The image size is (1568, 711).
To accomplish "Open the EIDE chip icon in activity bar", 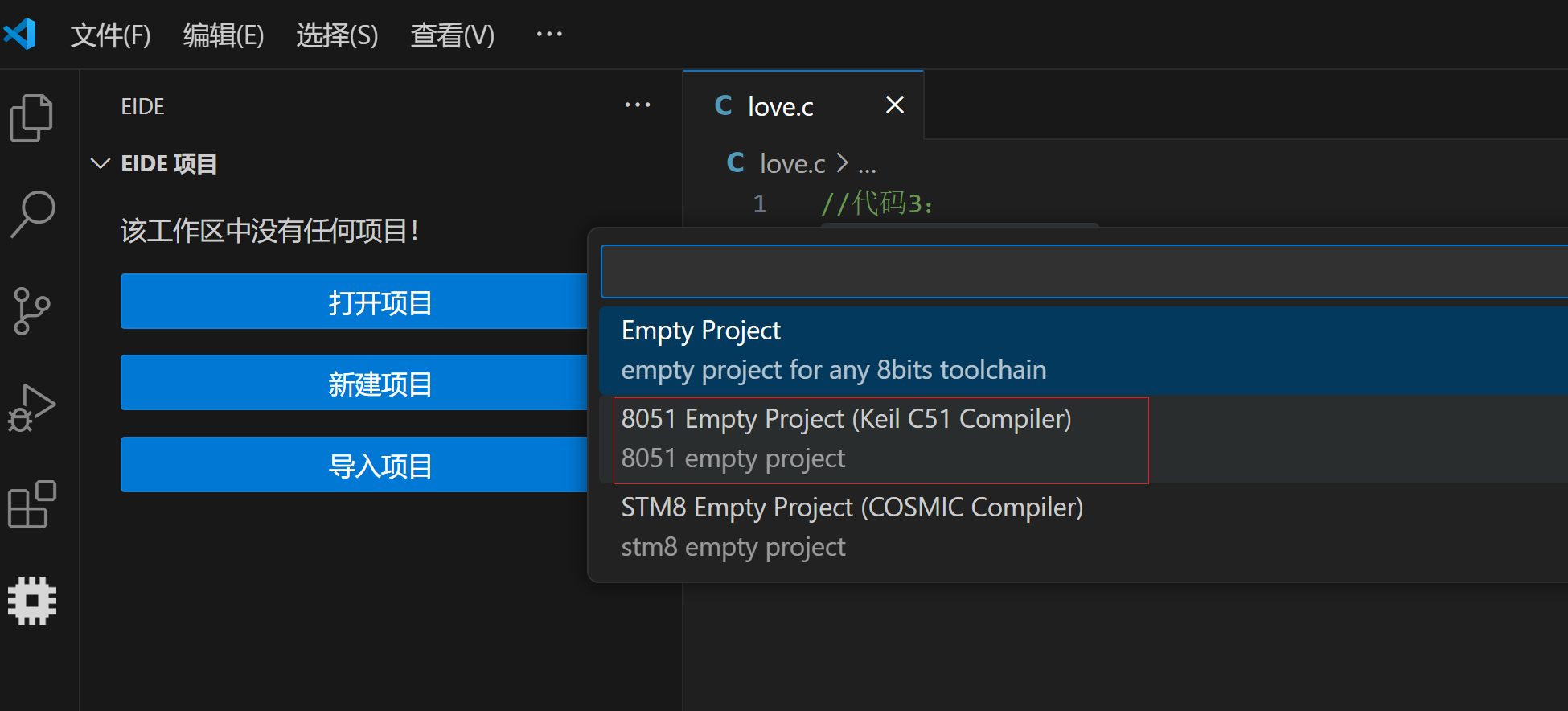I will 32,601.
